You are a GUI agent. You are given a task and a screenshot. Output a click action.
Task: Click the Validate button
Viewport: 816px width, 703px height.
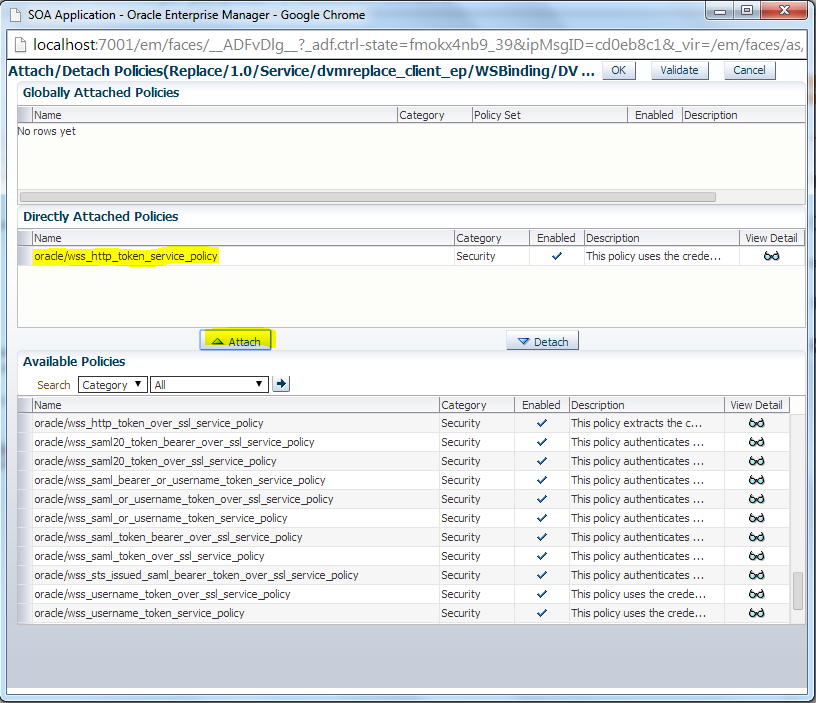click(679, 70)
